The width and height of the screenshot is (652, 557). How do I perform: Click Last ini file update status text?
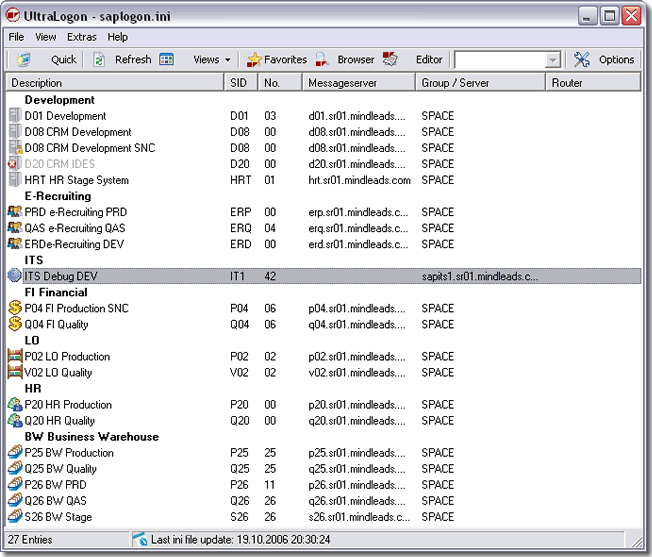click(x=240, y=540)
